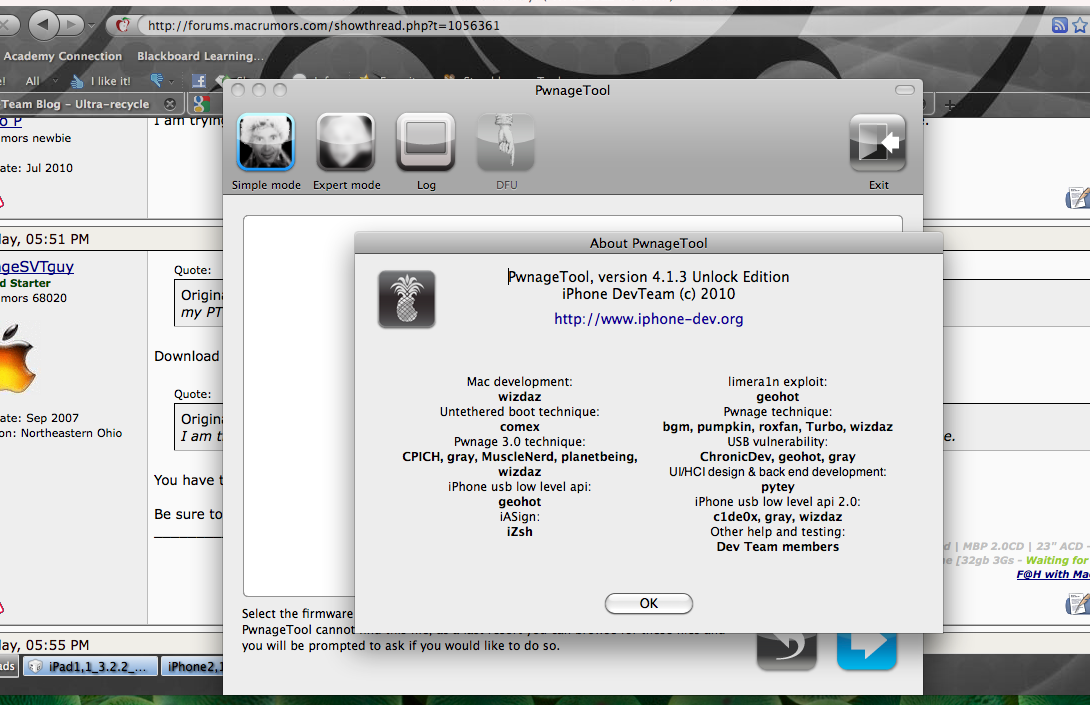The width and height of the screenshot is (1090, 705).
Task: Click 'Northeastern Ohio' location text
Action: (x=71, y=433)
